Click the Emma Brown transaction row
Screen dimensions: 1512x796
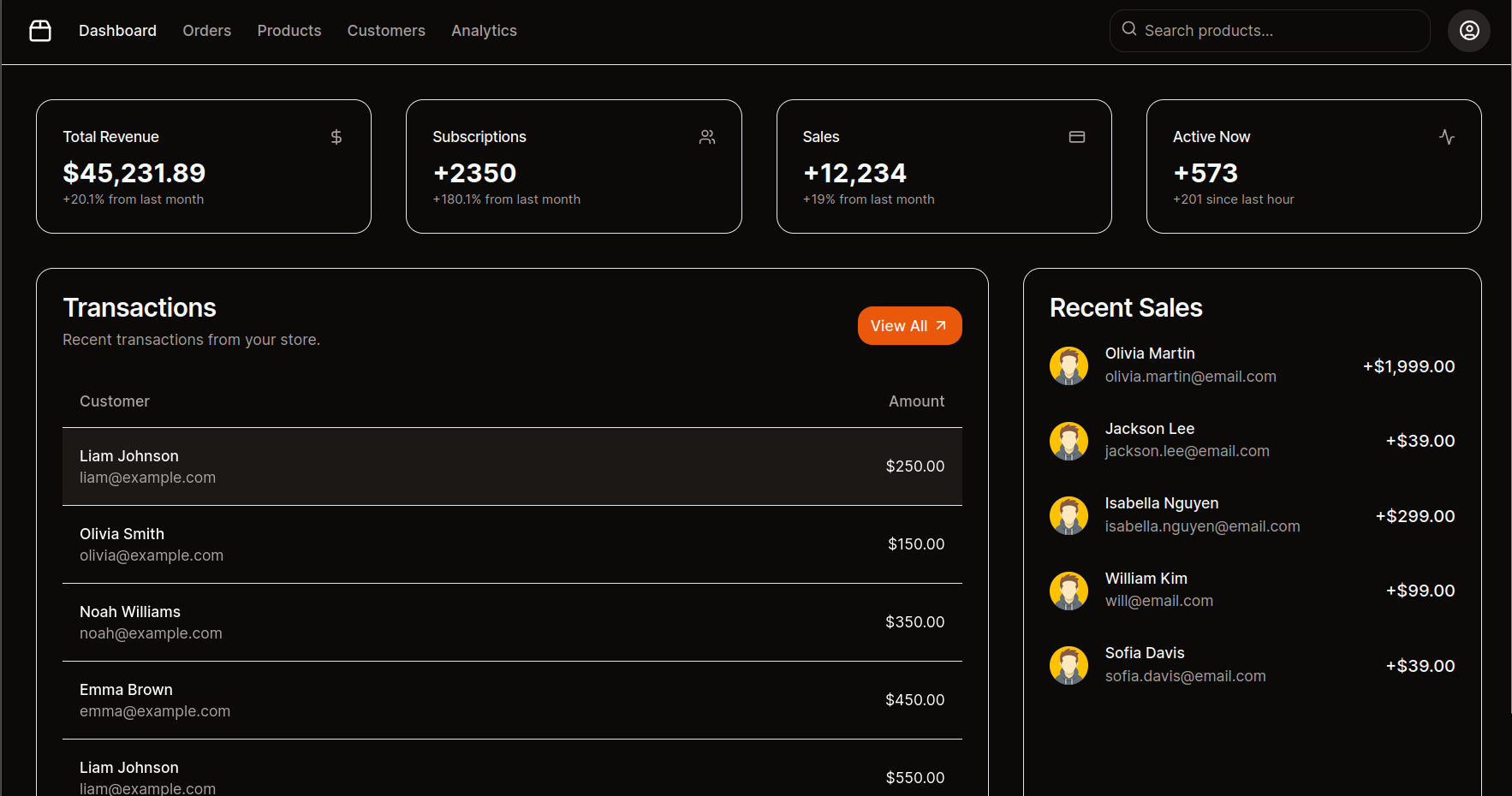click(512, 700)
